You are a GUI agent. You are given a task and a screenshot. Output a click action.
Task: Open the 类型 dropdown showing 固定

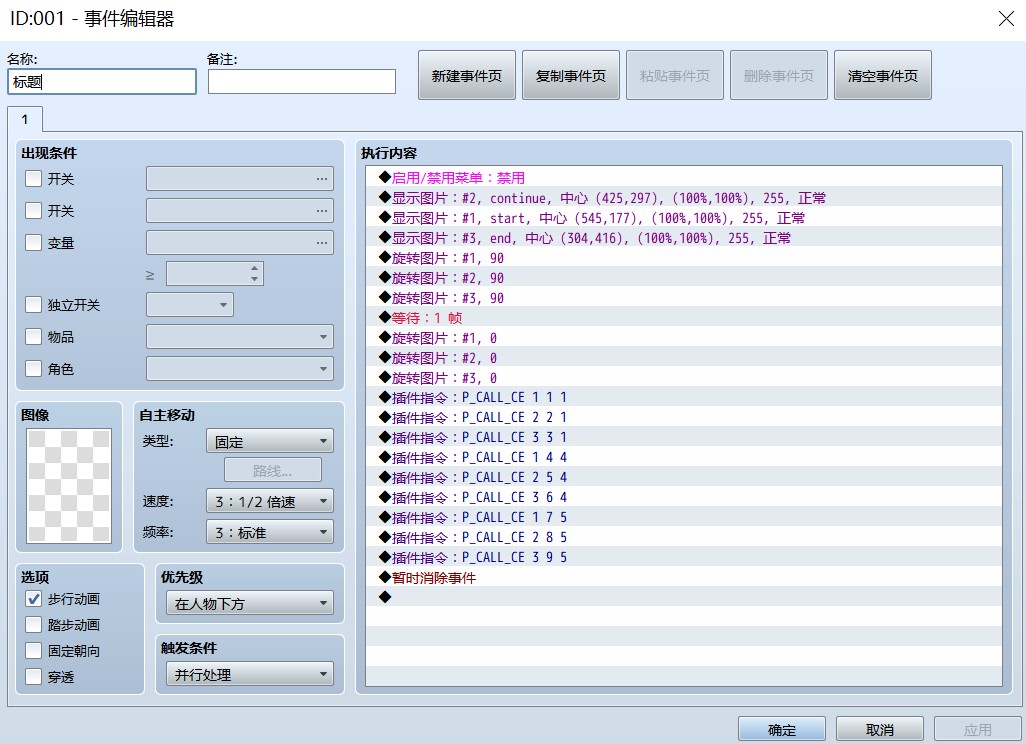[x=270, y=442]
